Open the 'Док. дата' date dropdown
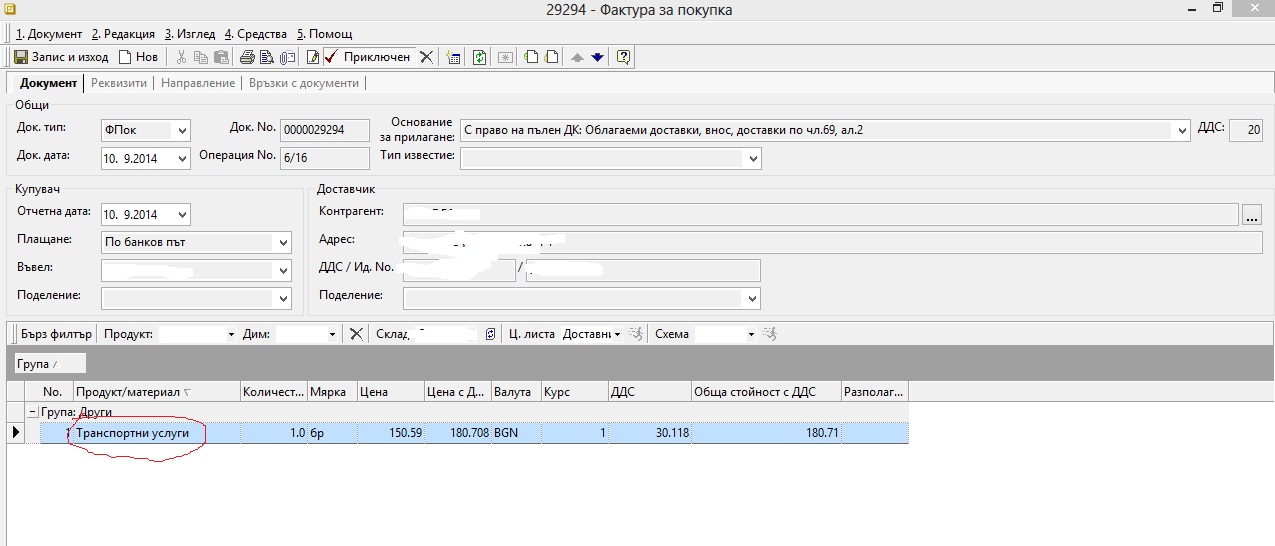Image resolution: width=1275 pixels, height=546 pixels. 181,159
